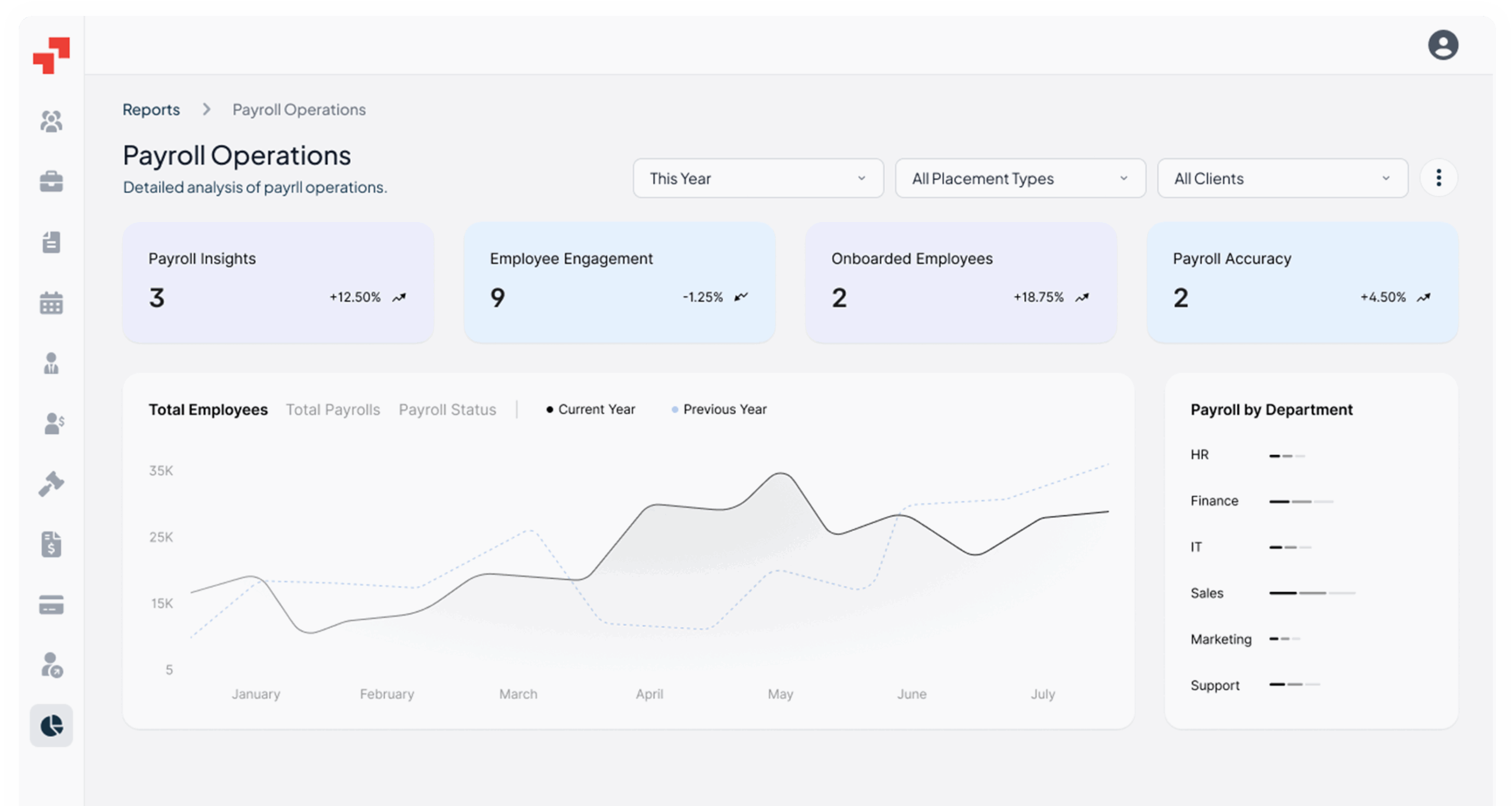Expand the All Placement Types dropdown
This screenshot has width=1512, height=806.
(x=1020, y=178)
